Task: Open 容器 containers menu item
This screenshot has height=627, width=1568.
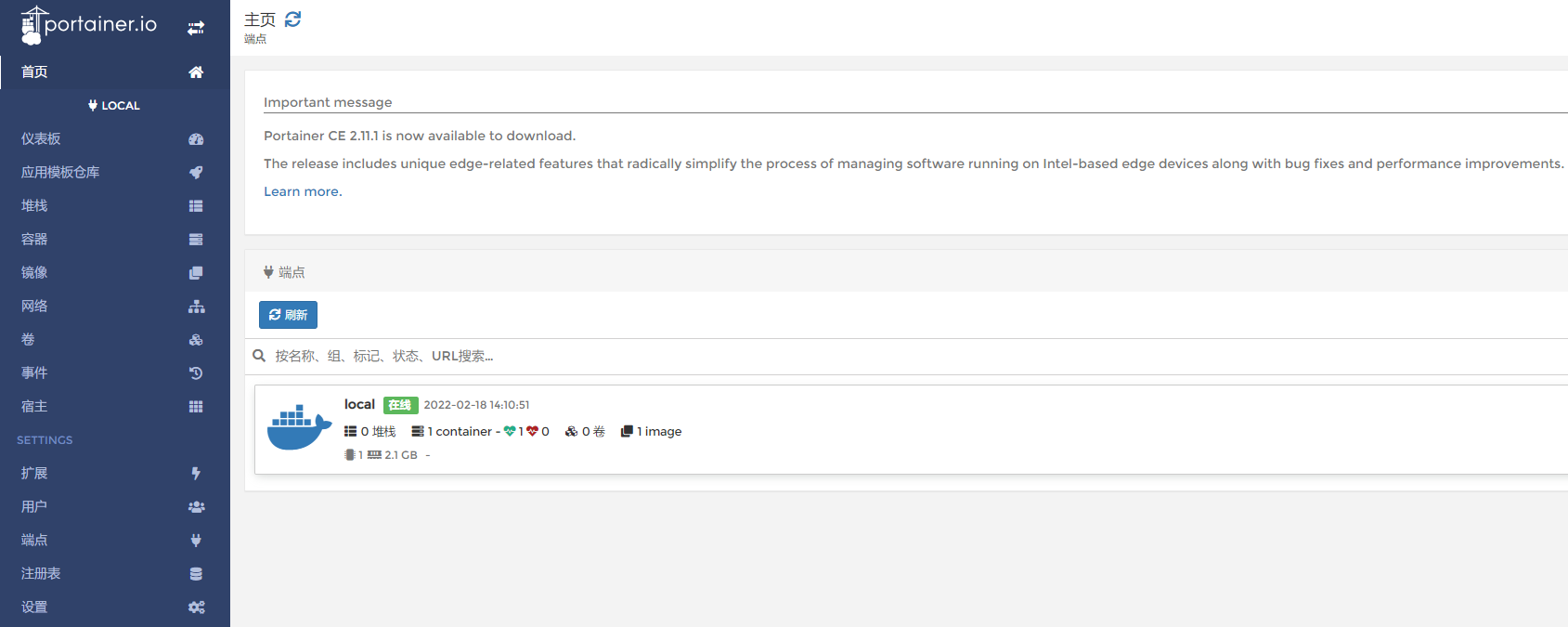Action: [x=34, y=240]
